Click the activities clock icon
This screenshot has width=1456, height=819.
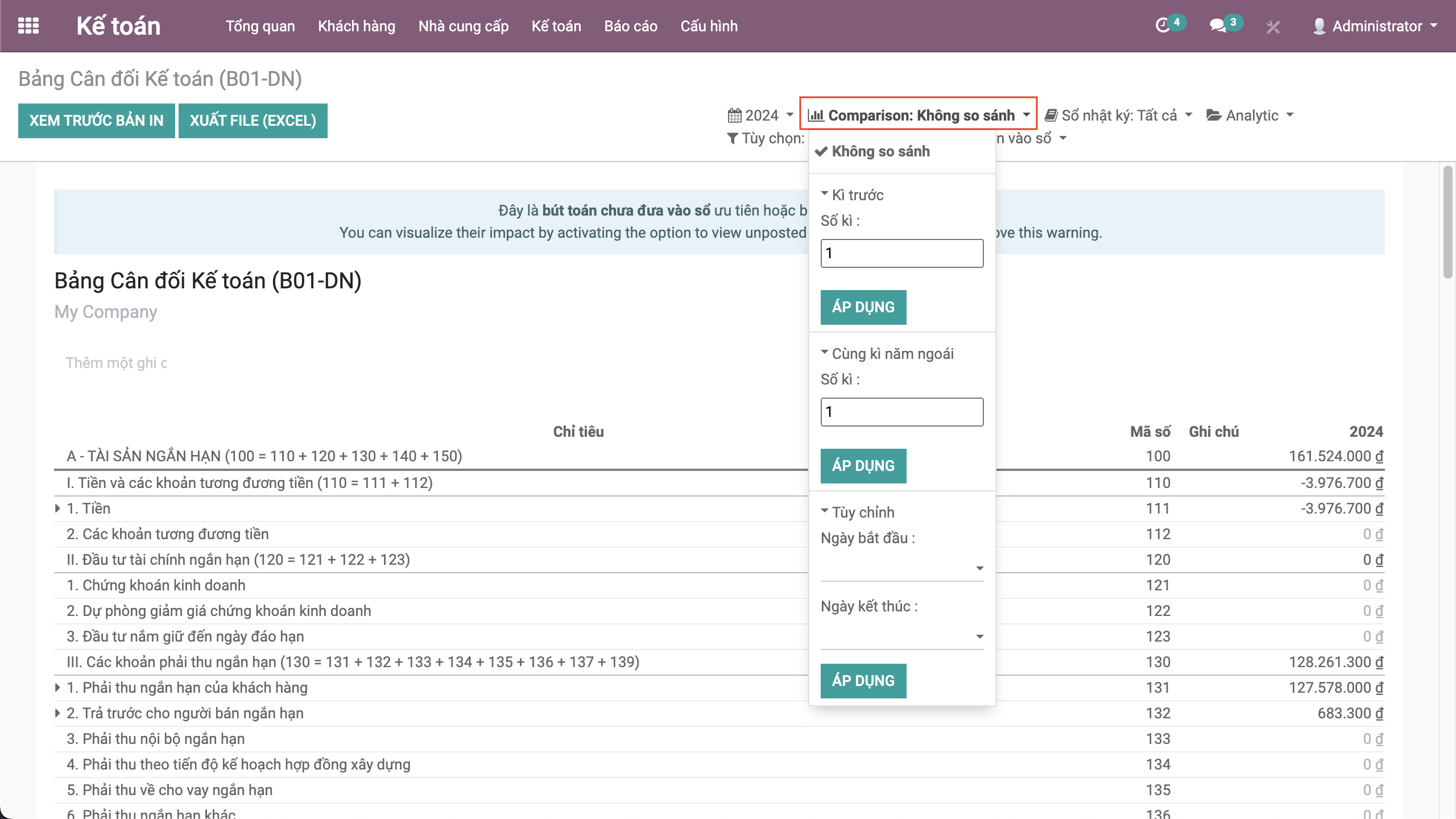click(x=1163, y=26)
